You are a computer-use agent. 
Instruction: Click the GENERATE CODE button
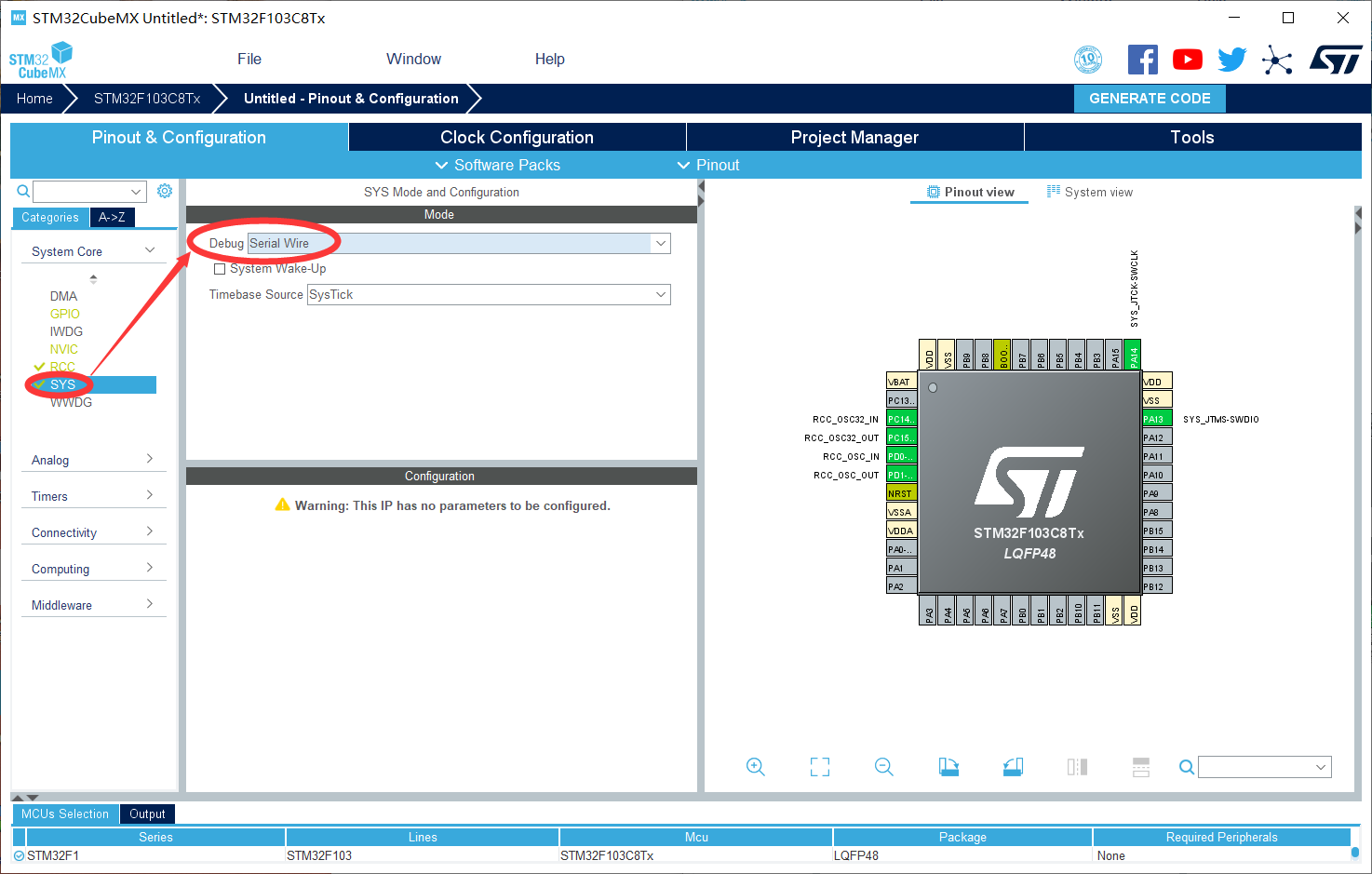(x=1150, y=98)
